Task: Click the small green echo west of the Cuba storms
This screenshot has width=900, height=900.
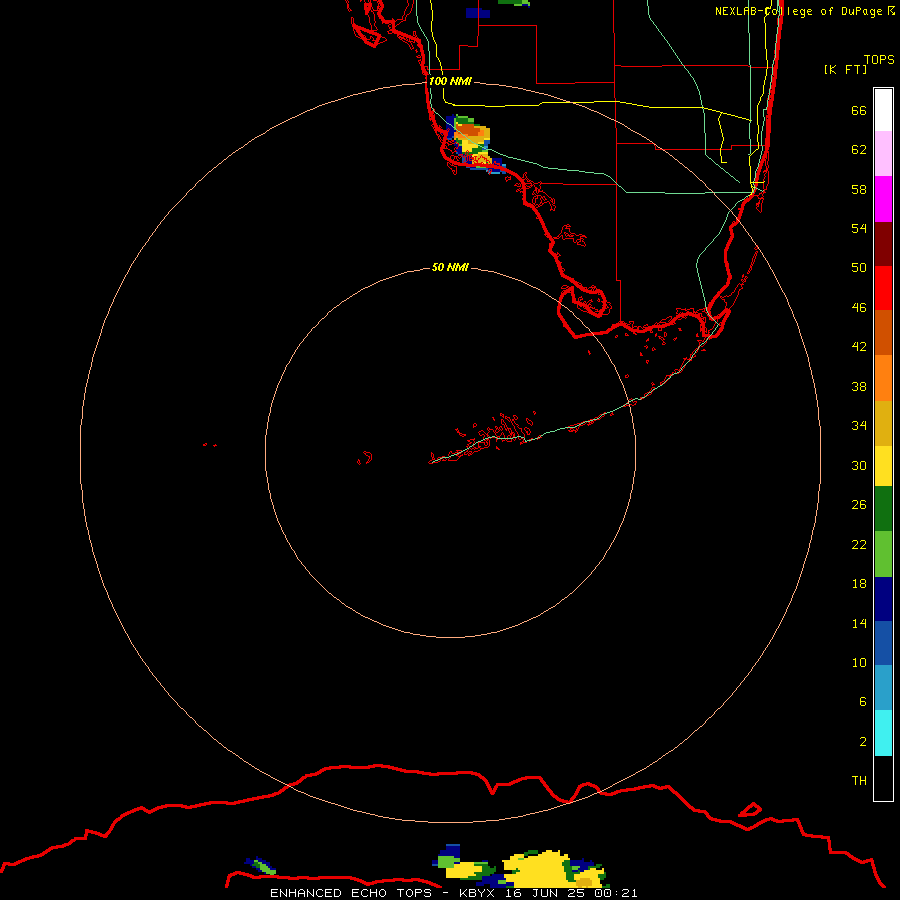Action: coord(263,866)
